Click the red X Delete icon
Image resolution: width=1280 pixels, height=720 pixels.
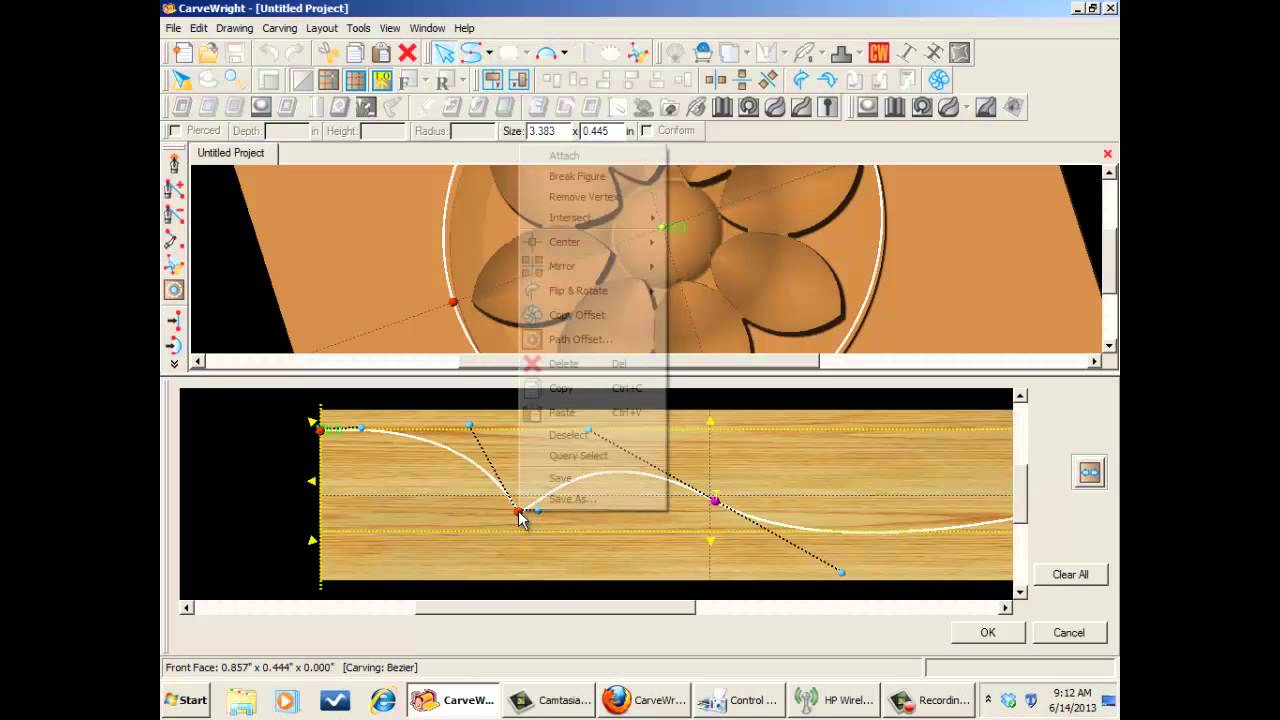point(407,53)
